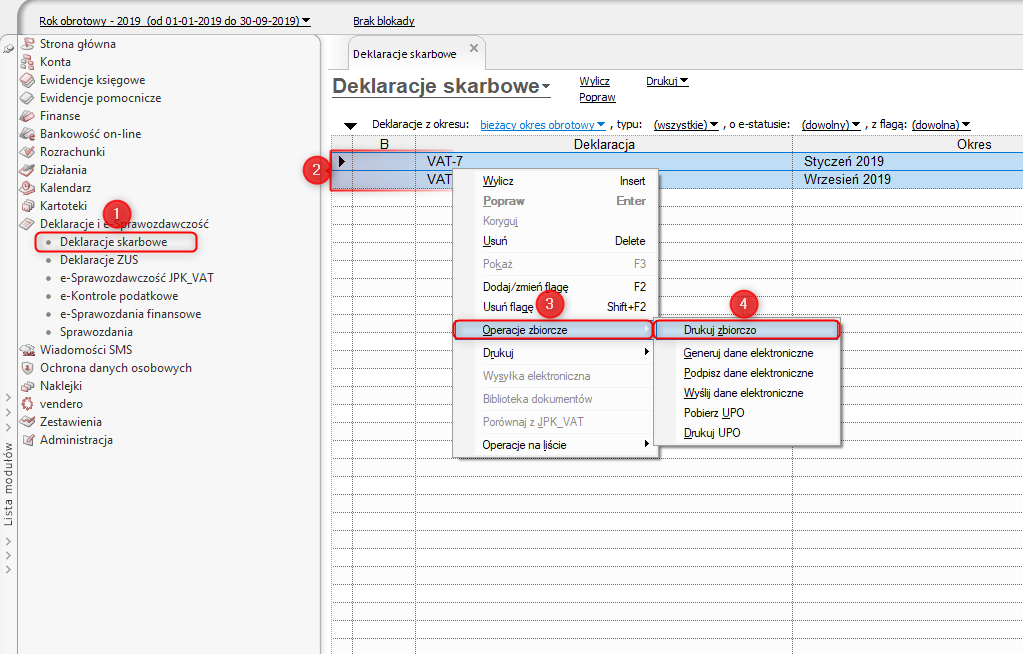1023x654 pixels.
Task: Open Deklaracje skarbowe in the tree
Action: point(114,241)
